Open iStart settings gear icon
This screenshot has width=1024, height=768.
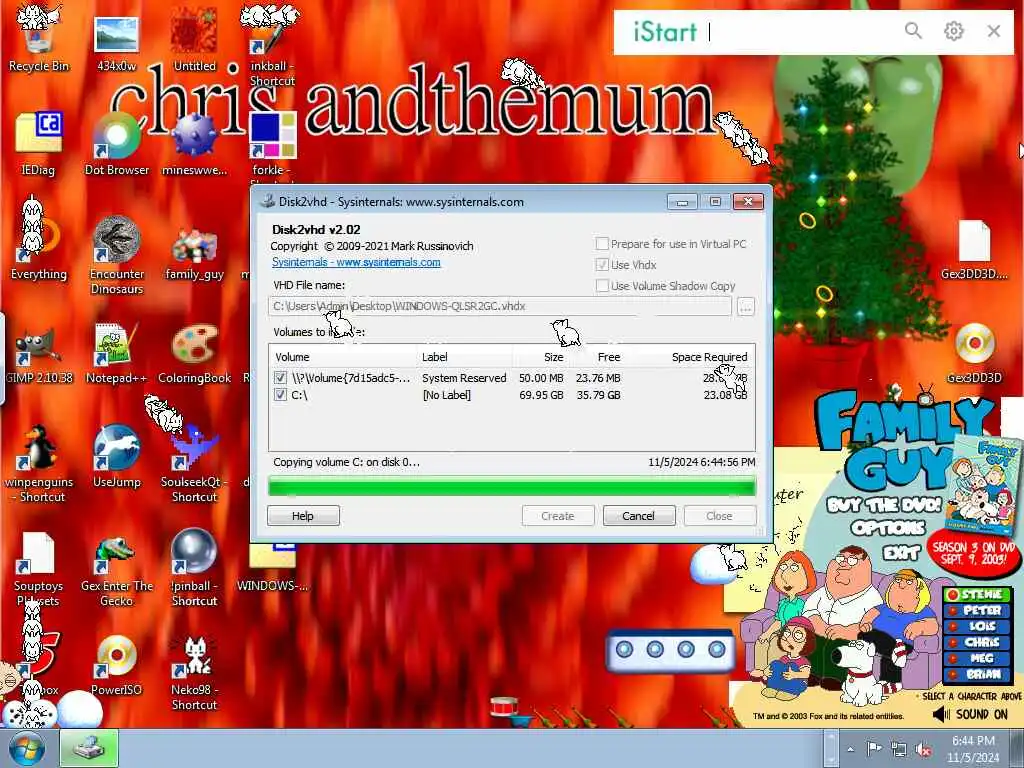[953, 31]
